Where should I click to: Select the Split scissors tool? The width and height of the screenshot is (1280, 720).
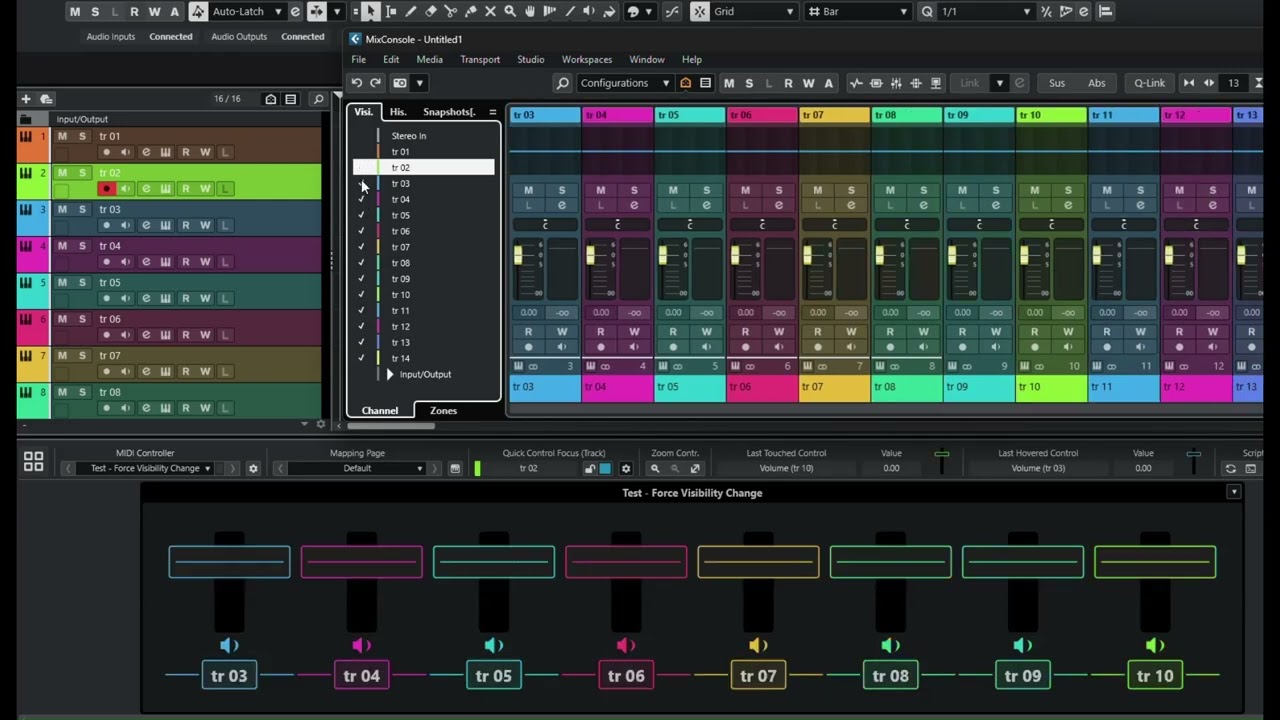pyautogui.click(x=451, y=11)
